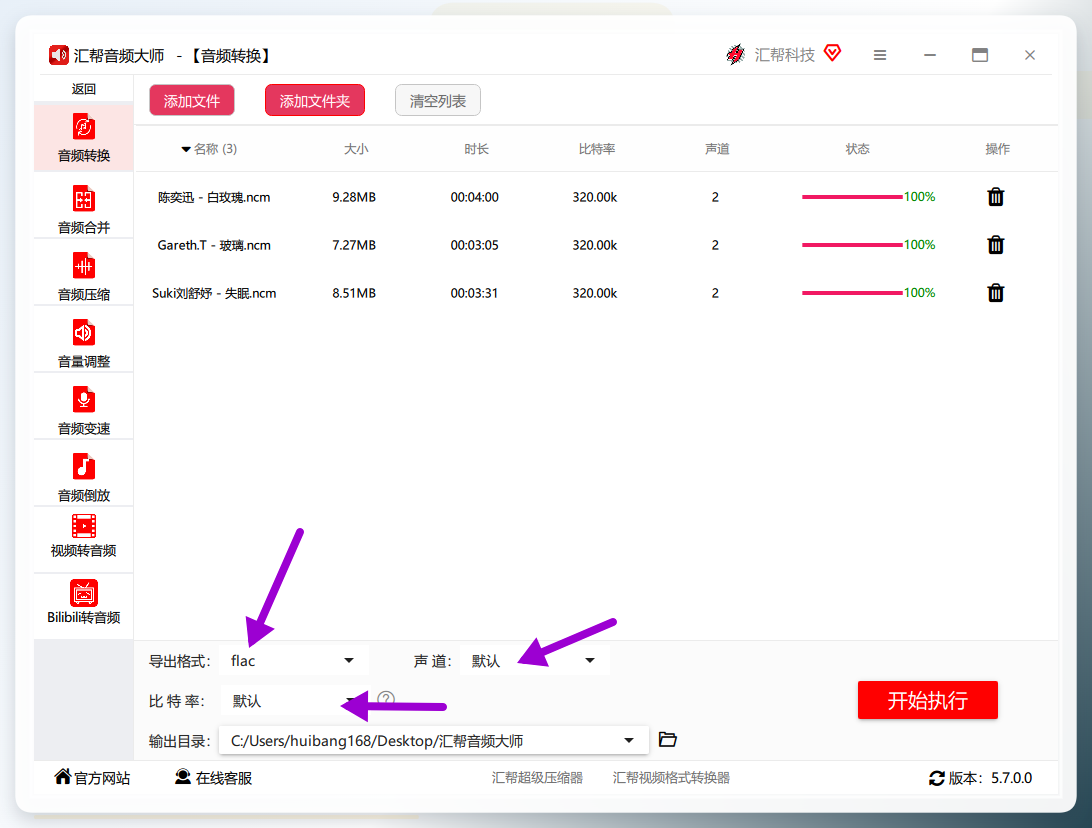
Task: Click the 版本: 5.7.0.0 text
Action: click(x=990, y=778)
